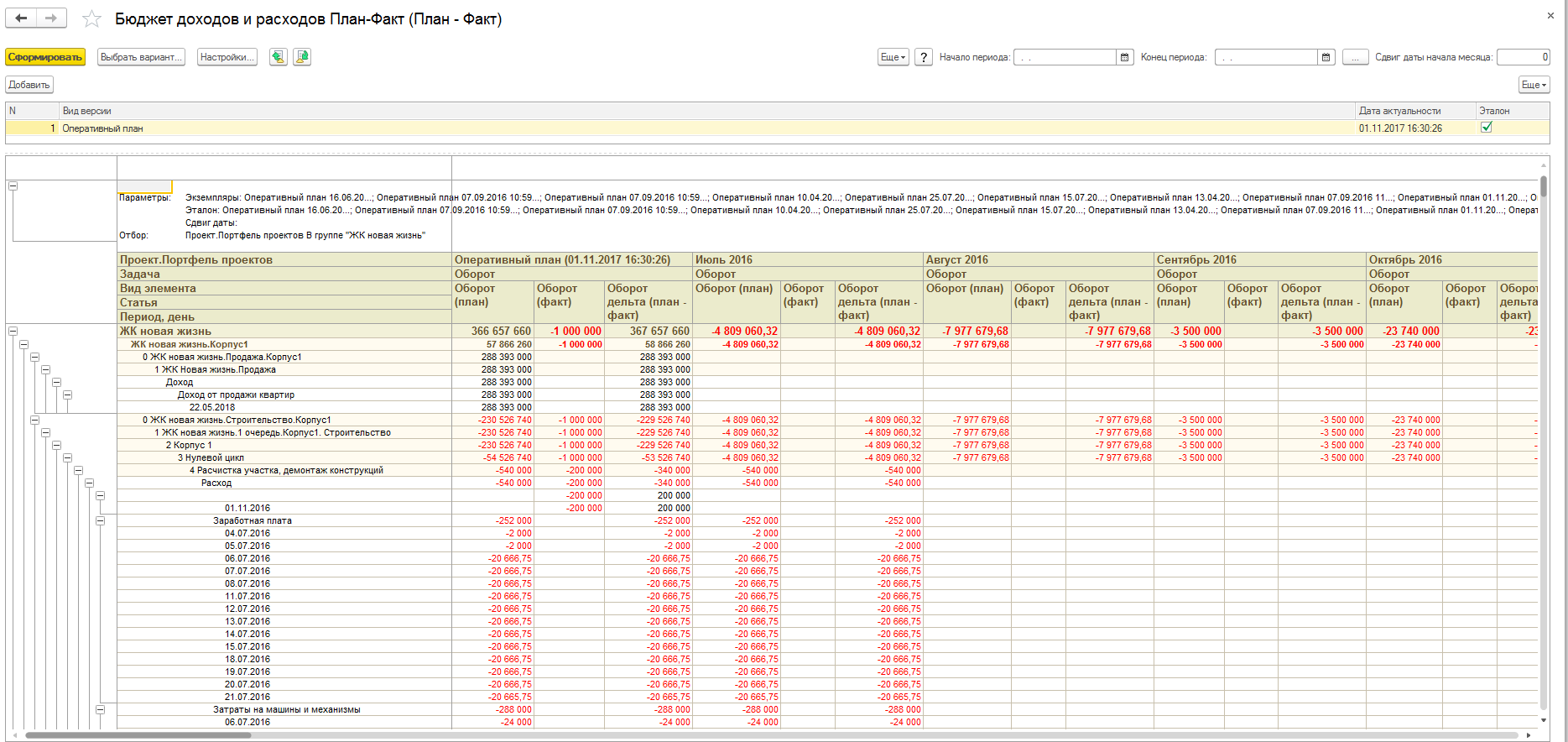This screenshot has width=1568, height=742.
Task: Collapse the ЖК новая жизнь top group
Action: (13, 332)
